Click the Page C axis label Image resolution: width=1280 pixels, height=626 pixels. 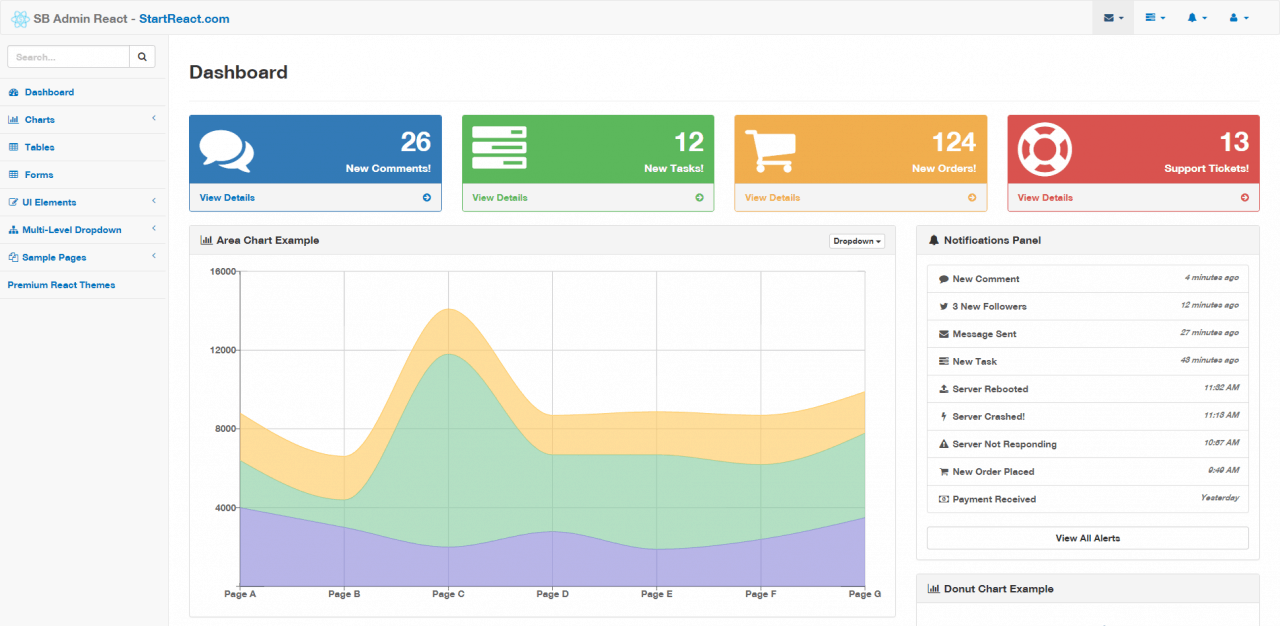(448, 594)
